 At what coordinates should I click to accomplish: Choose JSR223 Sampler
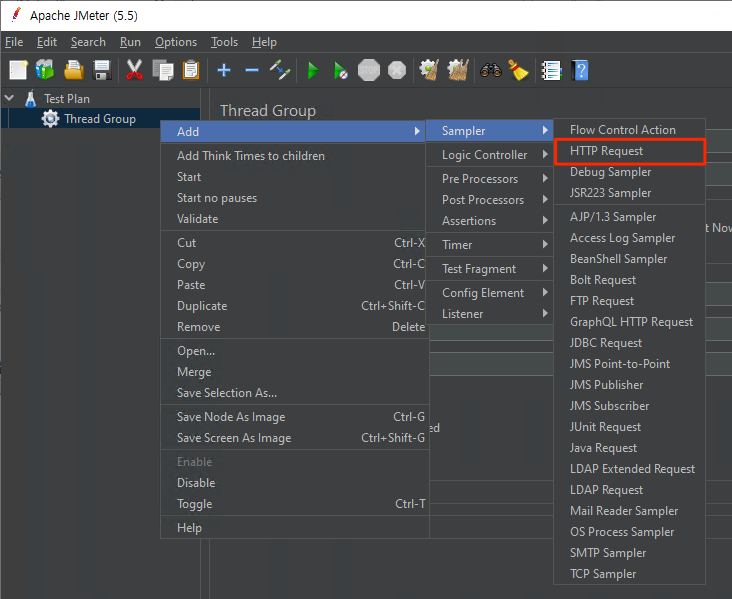[x=629, y=193]
